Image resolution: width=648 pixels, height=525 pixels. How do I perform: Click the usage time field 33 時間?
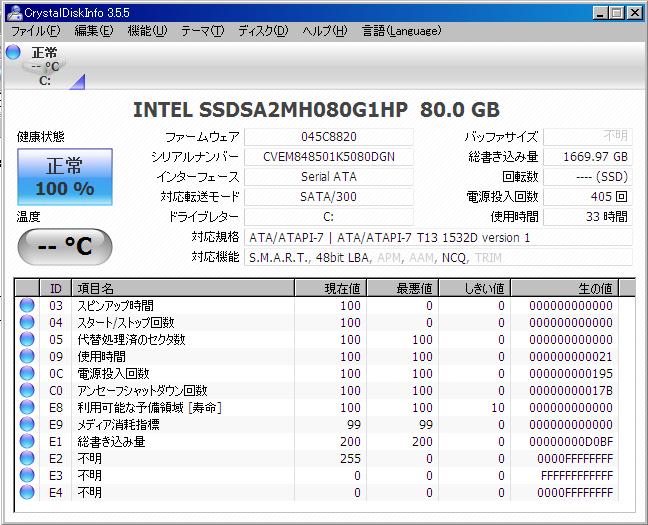point(587,217)
